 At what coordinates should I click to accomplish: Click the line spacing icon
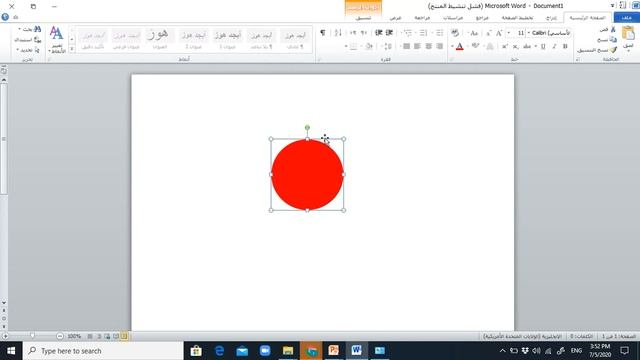[388, 47]
